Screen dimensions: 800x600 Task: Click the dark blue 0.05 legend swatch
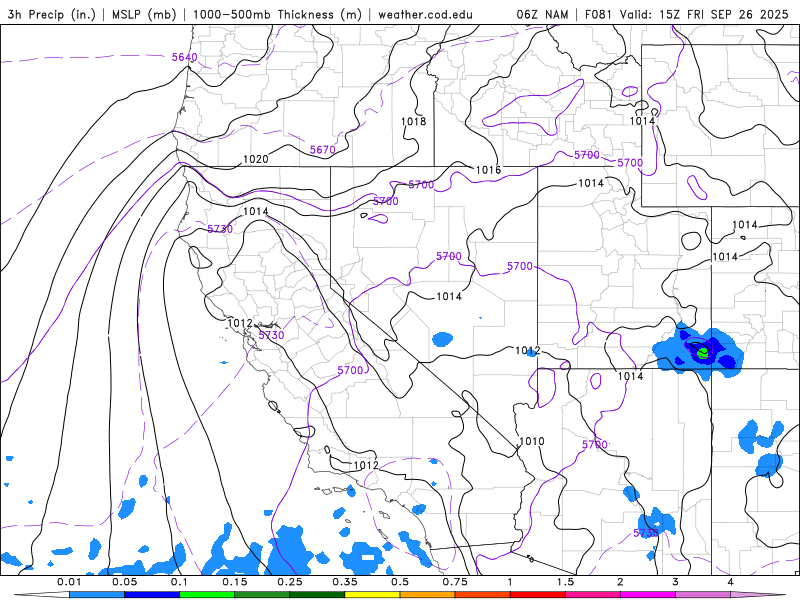(x=152, y=595)
